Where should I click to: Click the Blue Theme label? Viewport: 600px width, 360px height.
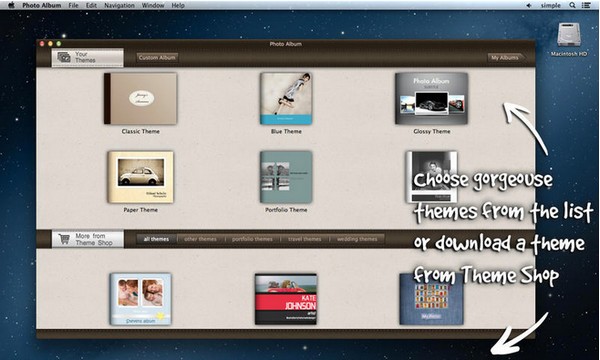286,131
